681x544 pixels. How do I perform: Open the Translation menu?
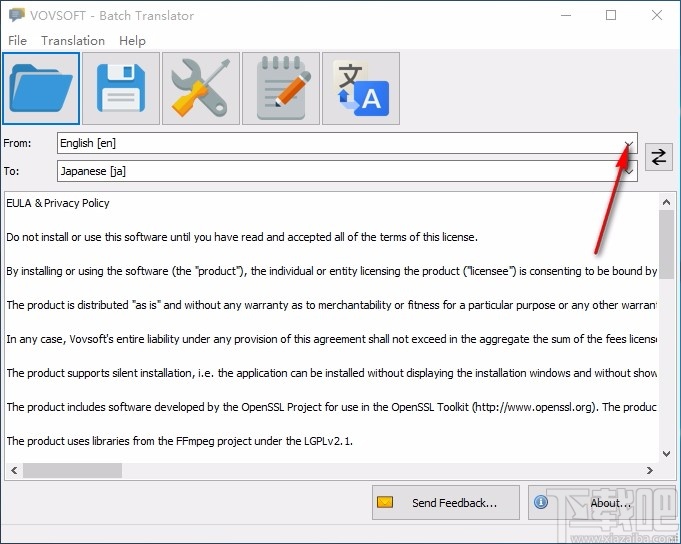click(73, 40)
